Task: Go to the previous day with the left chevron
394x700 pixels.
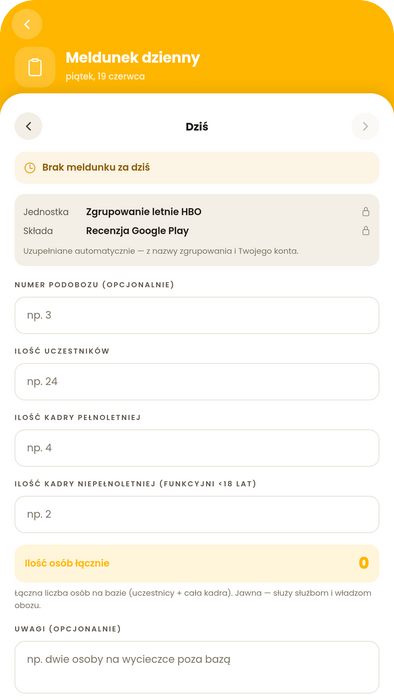Action: pos(29,126)
